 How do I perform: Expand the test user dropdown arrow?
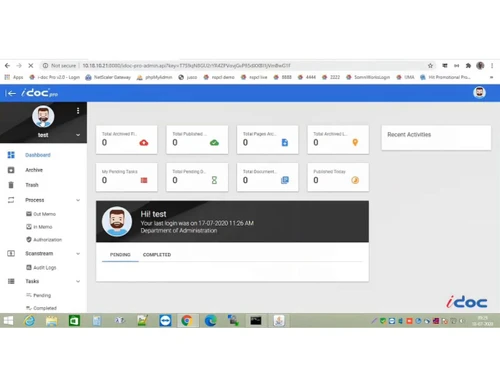pyautogui.click(x=78, y=135)
